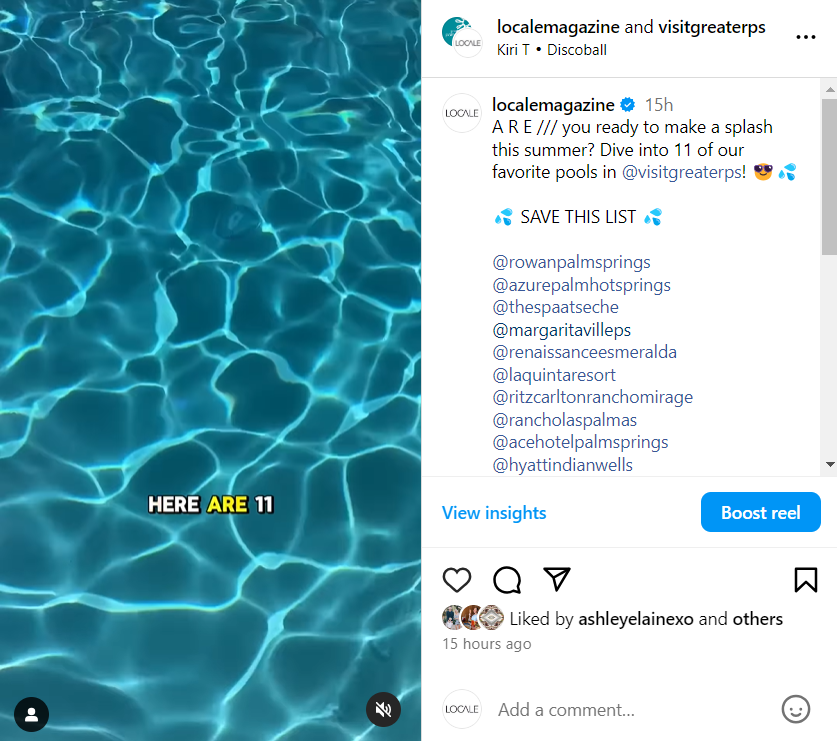Type in the Add a comment field
The width and height of the screenshot is (837, 741).
point(630,710)
